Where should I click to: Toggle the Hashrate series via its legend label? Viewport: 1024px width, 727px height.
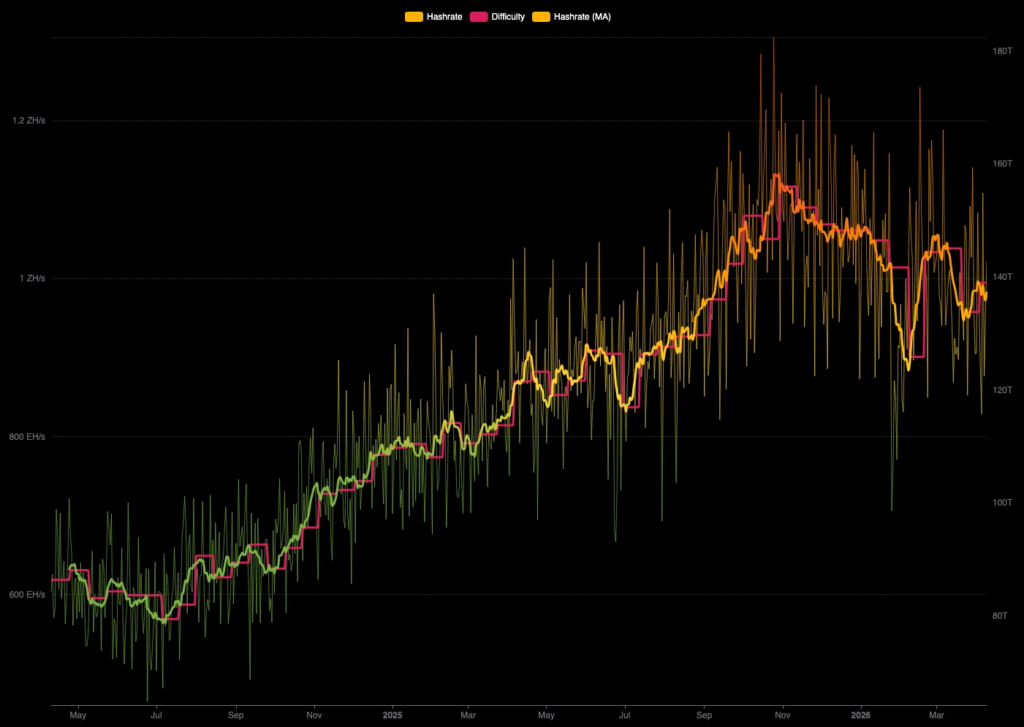pyautogui.click(x=443, y=17)
